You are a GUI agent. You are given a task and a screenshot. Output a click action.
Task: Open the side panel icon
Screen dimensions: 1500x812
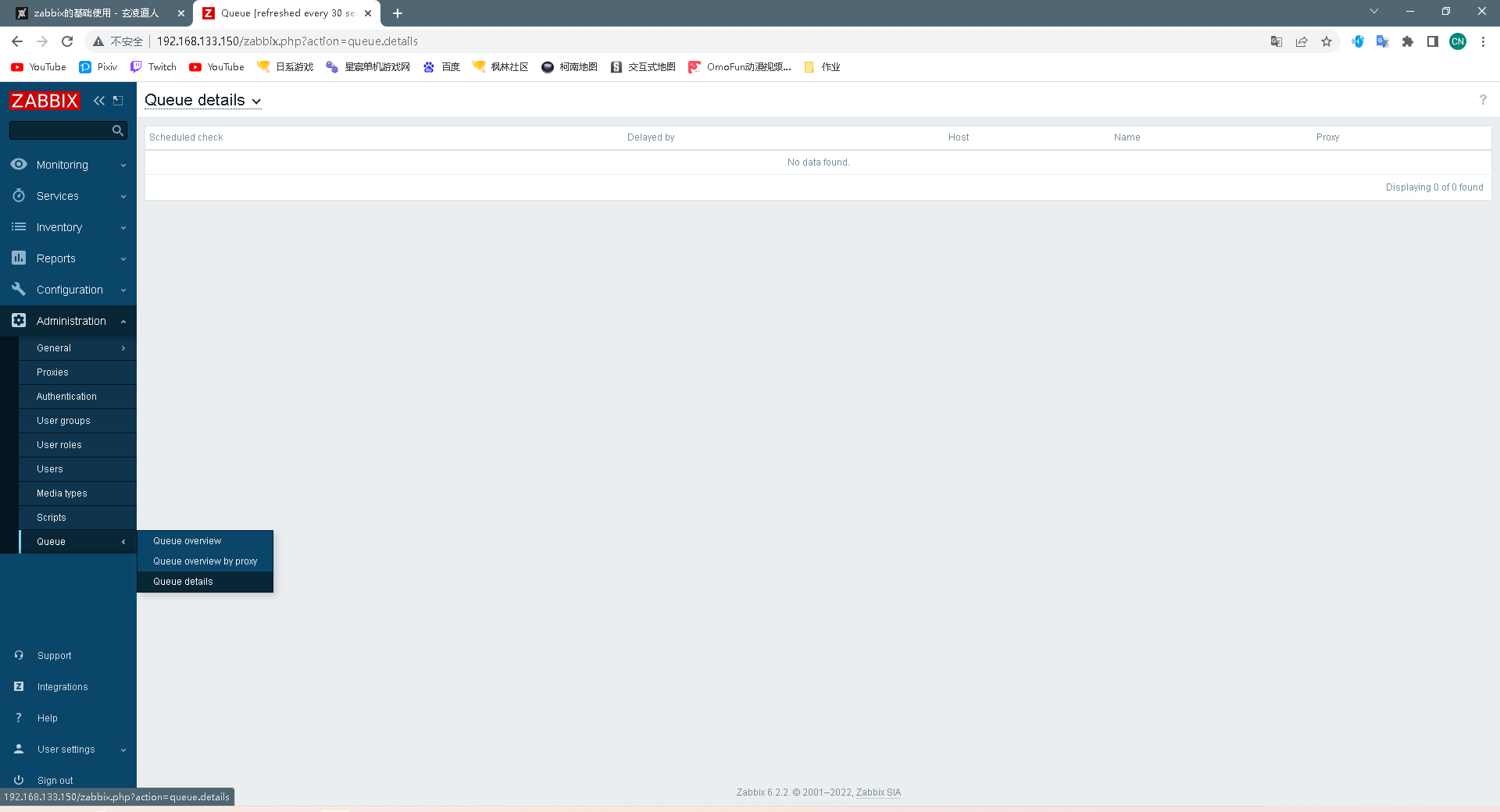point(1433,41)
